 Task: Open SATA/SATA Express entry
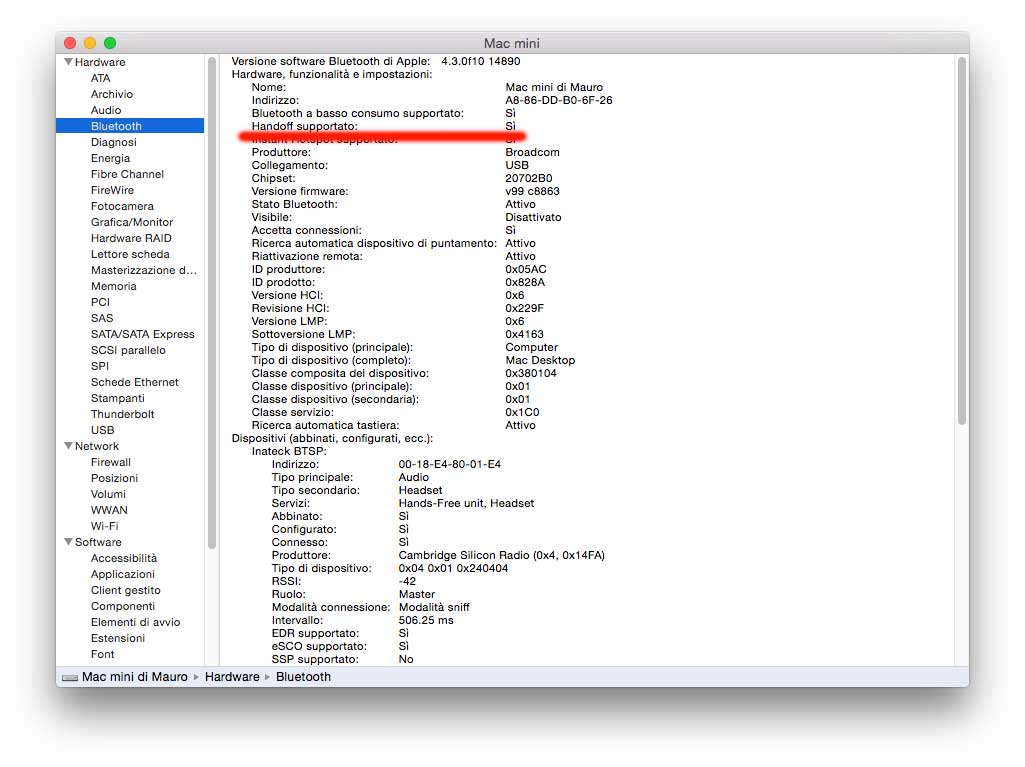coord(143,334)
